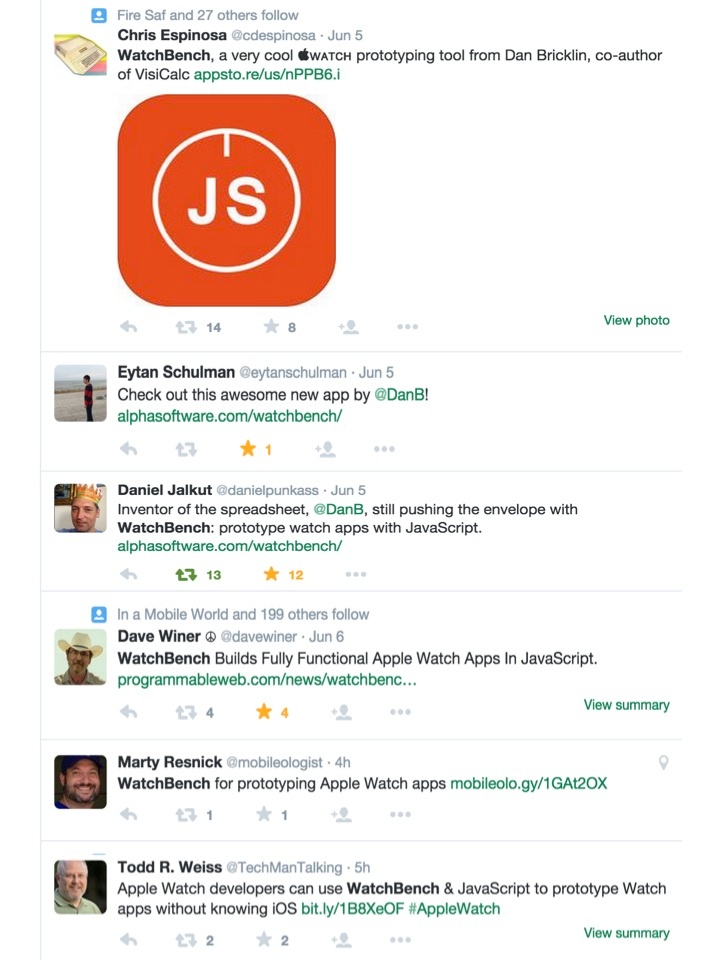Unfavorite Eytan Schulman's tweet via orange star
The width and height of the screenshot is (720, 960).
pos(248,449)
